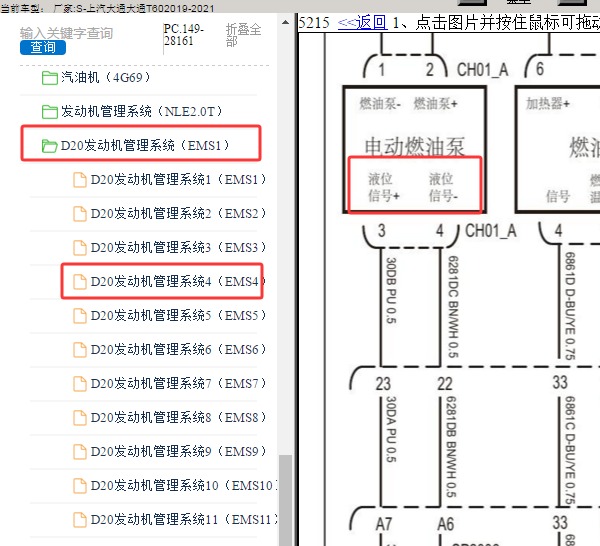Click folder icon beside 发动机管理系统（NLE2.0T）

(x=49, y=112)
